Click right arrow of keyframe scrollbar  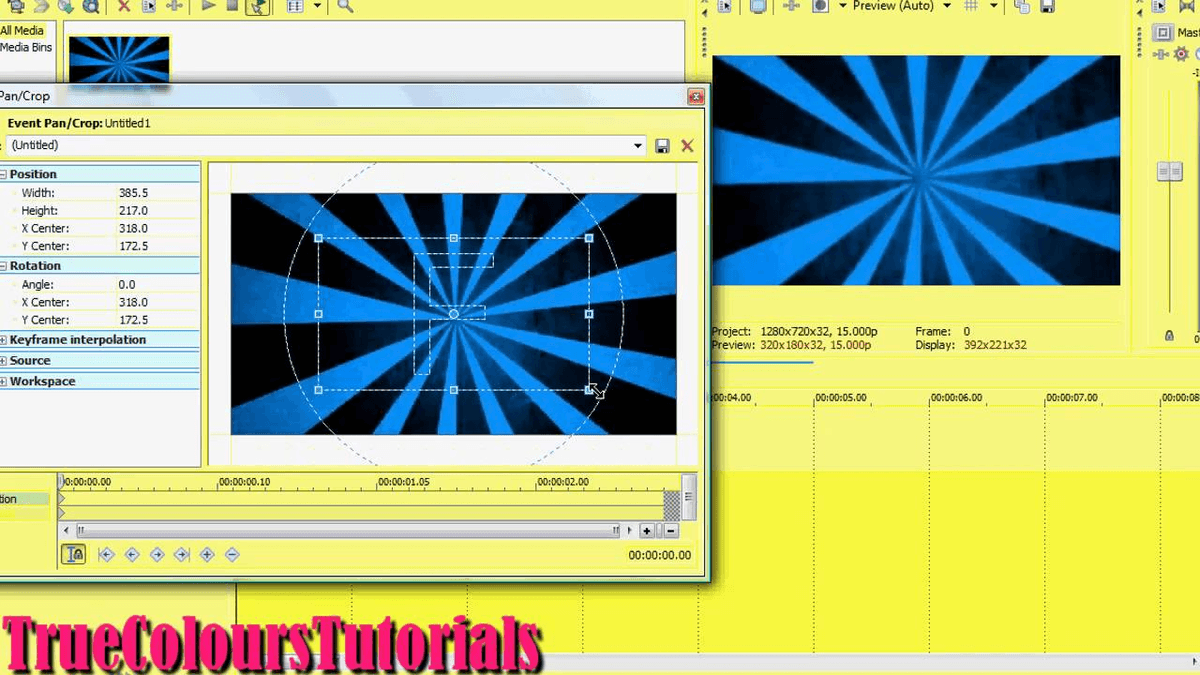click(x=630, y=531)
